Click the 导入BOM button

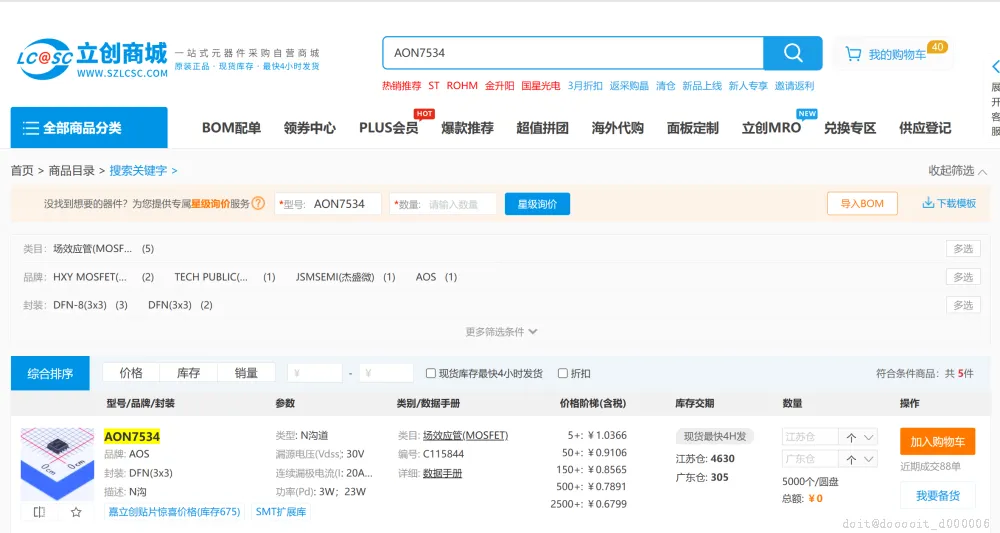tap(862, 203)
